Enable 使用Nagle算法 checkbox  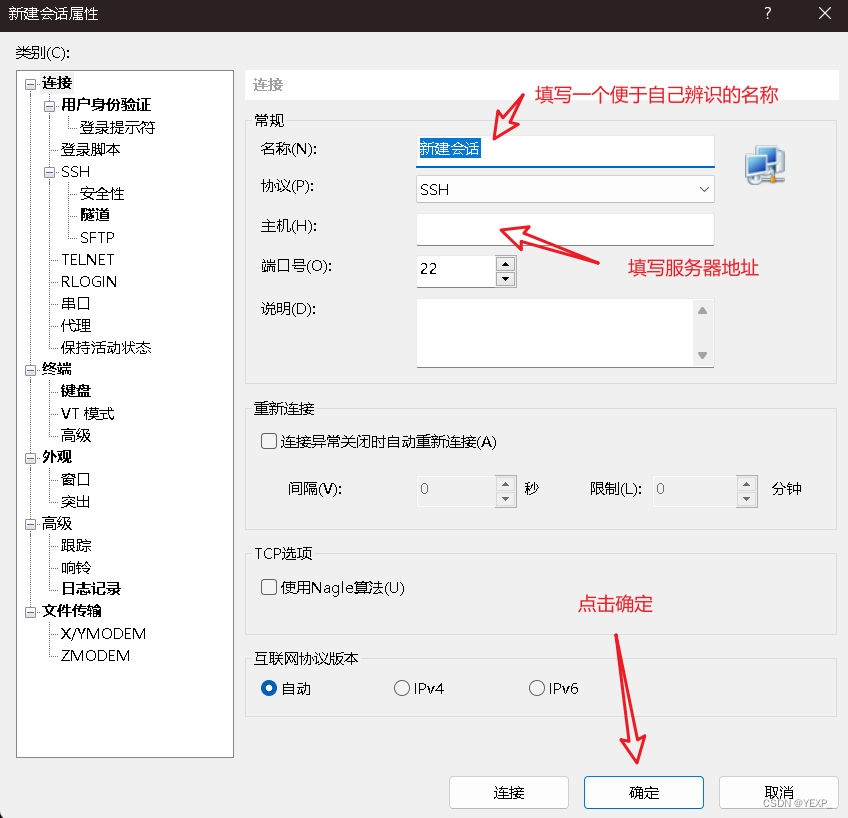coord(268,589)
